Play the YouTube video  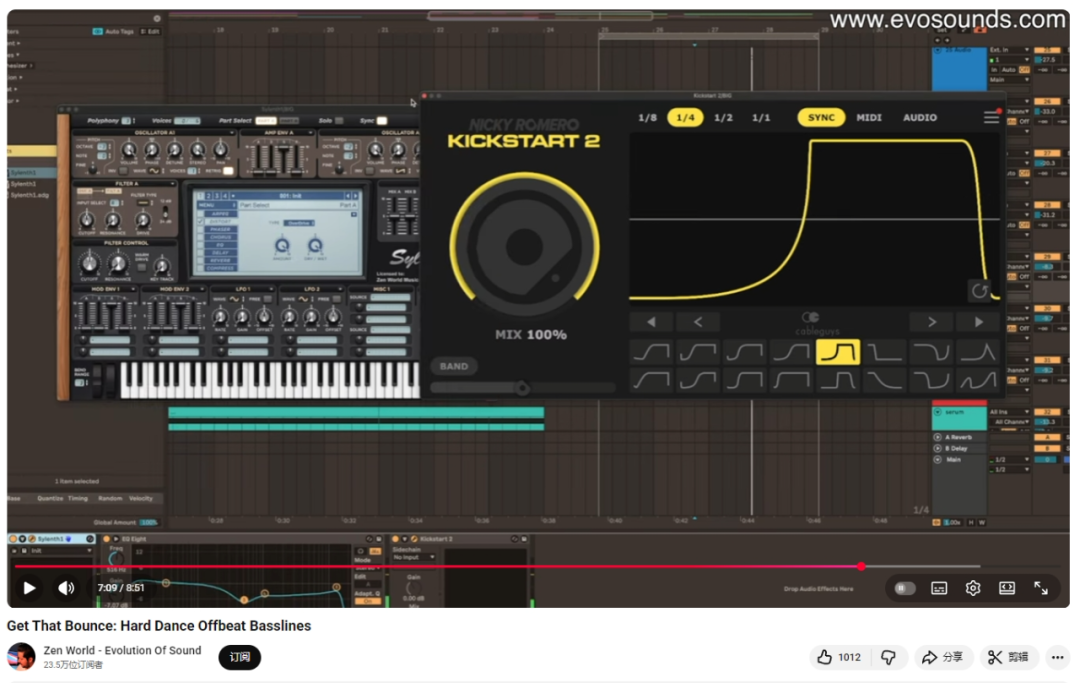[29, 588]
